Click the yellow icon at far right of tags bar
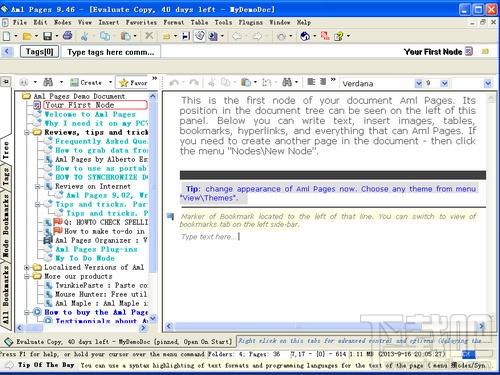The image size is (500, 375). click(x=485, y=52)
